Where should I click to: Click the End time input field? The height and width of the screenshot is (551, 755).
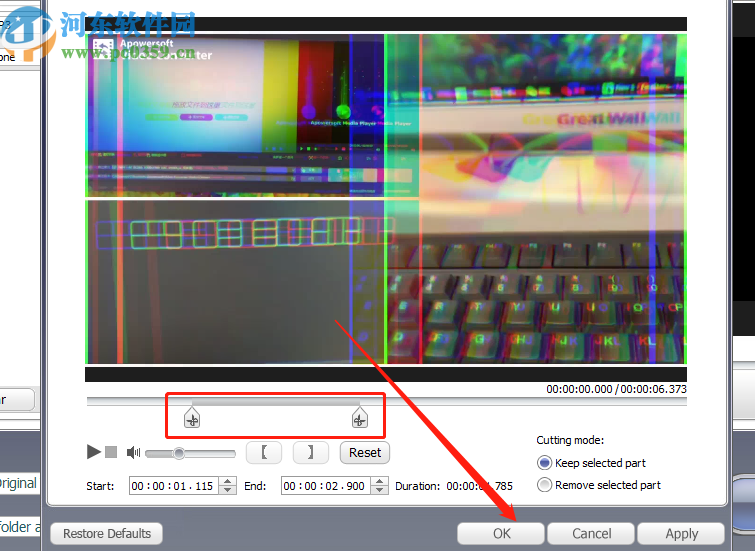pos(326,486)
